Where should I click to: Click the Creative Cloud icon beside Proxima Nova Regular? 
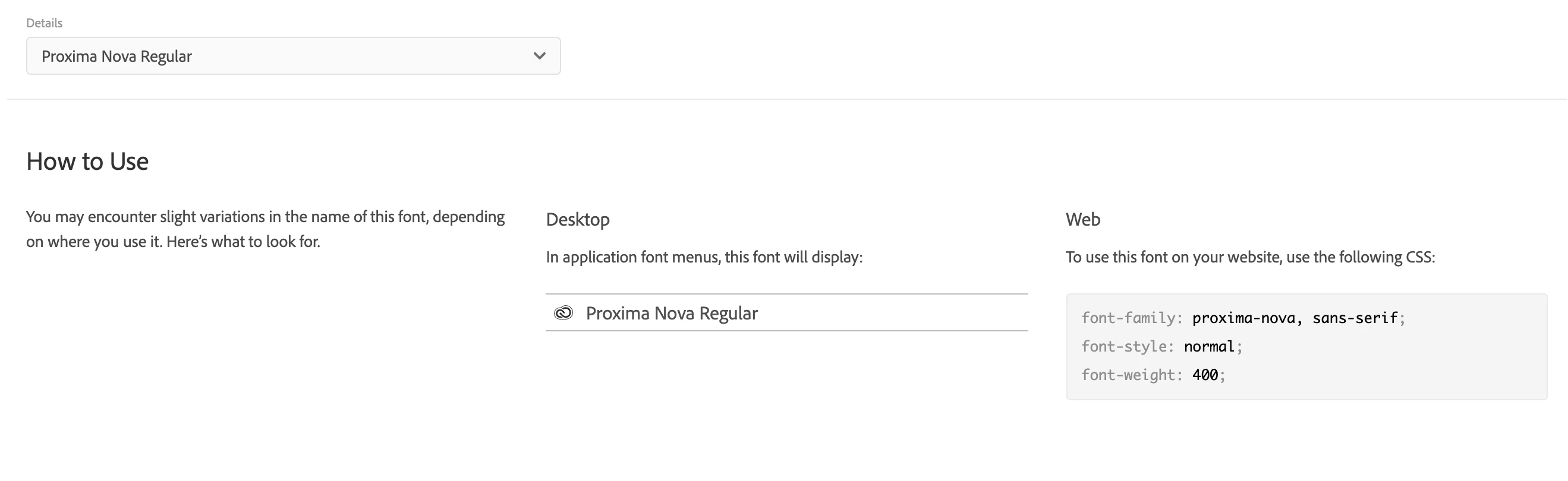tap(563, 313)
